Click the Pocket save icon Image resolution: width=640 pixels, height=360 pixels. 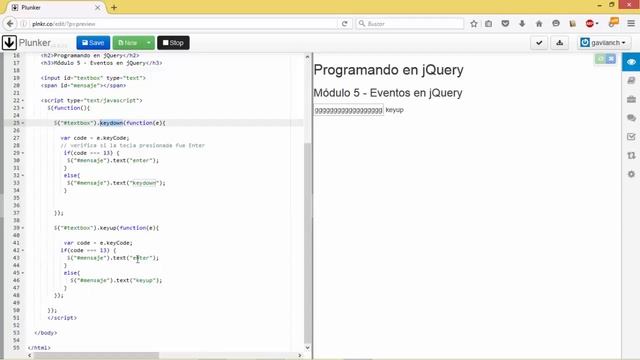(x=505, y=24)
